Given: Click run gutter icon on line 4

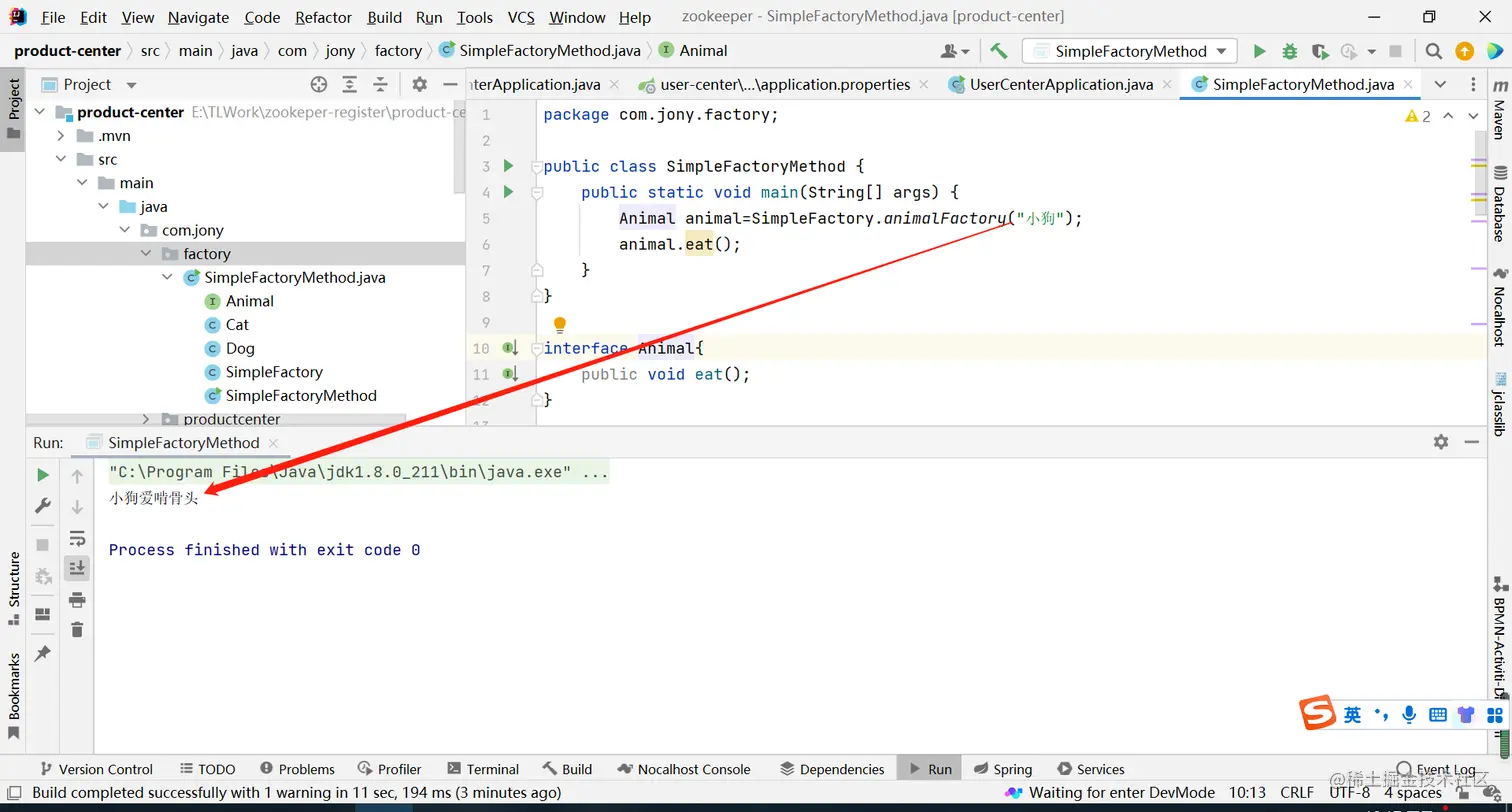Looking at the screenshot, I should 508,192.
